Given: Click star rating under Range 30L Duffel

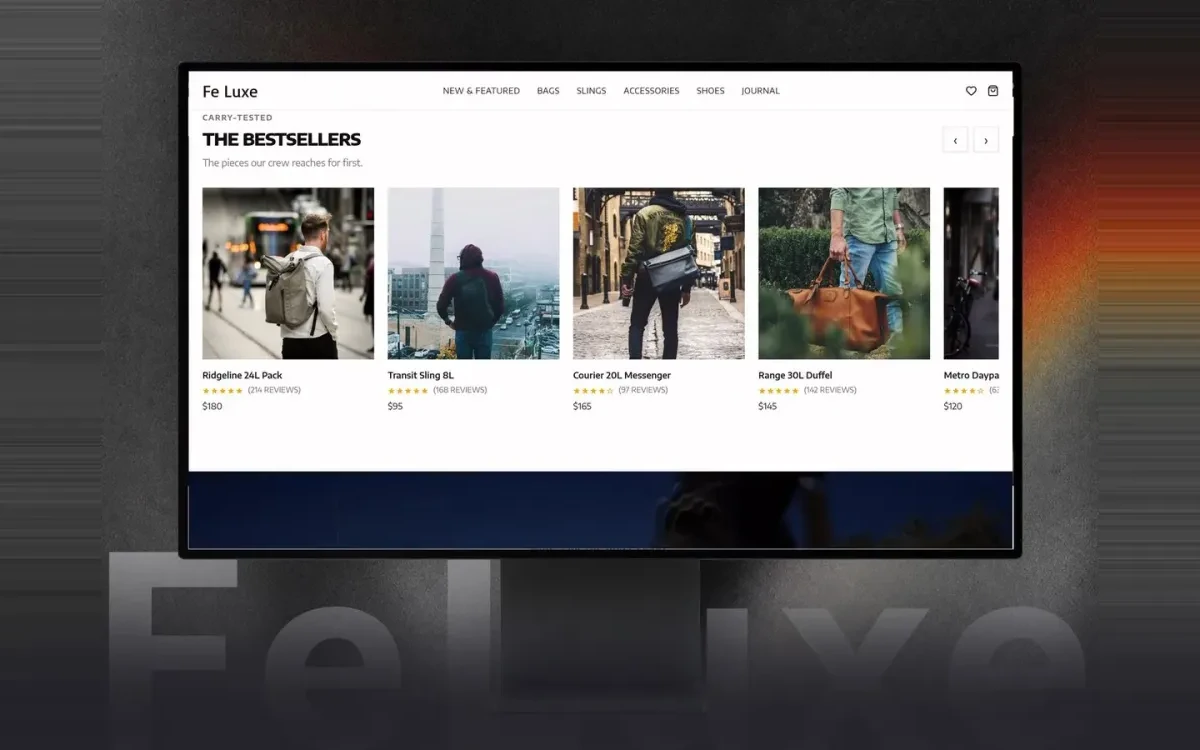Looking at the screenshot, I should click(x=779, y=391).
